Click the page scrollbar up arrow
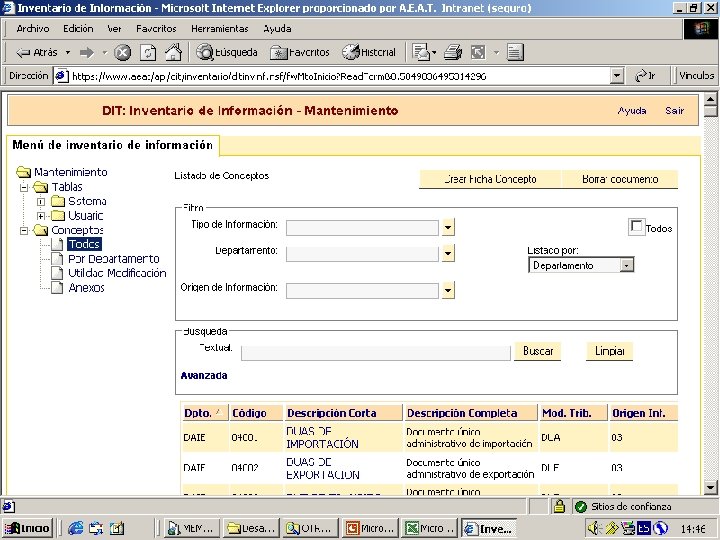The width and height of the screenshot is (720, 540). (x=710, y=99)
